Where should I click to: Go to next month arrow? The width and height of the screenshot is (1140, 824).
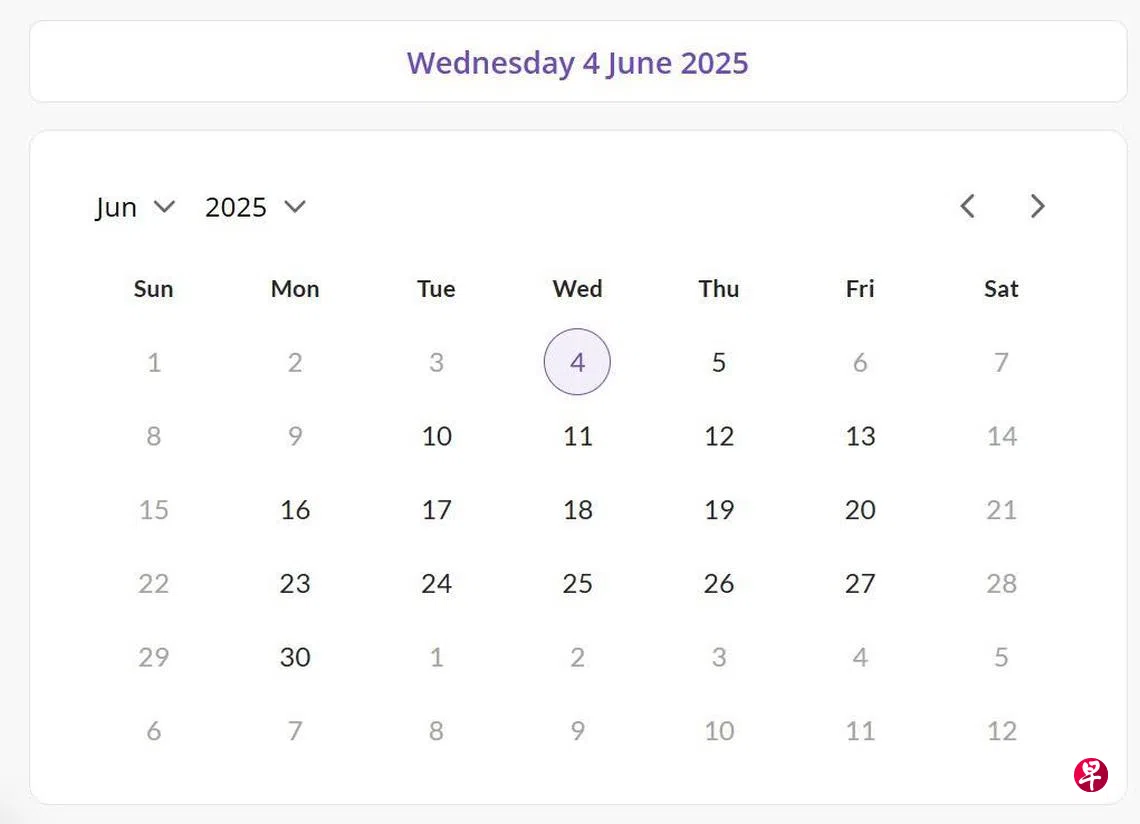point(1037,206)
